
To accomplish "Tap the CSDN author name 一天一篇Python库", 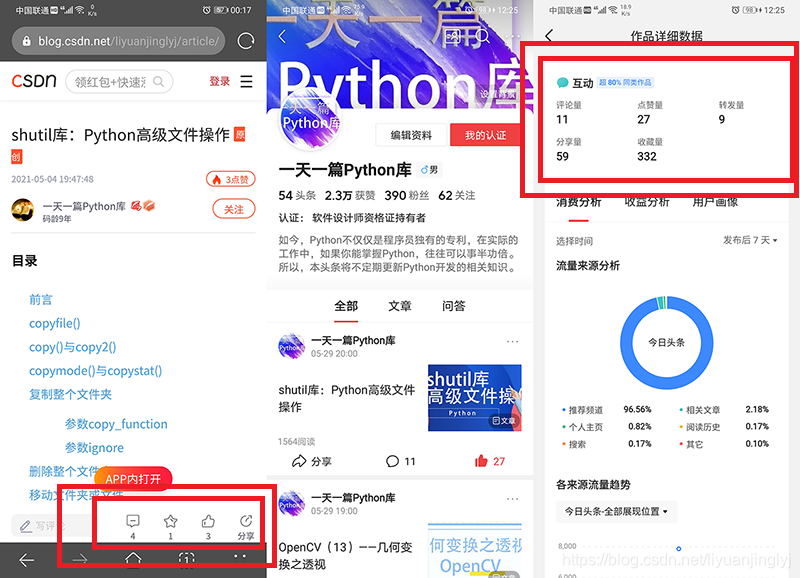I will [x=84, y=206].
